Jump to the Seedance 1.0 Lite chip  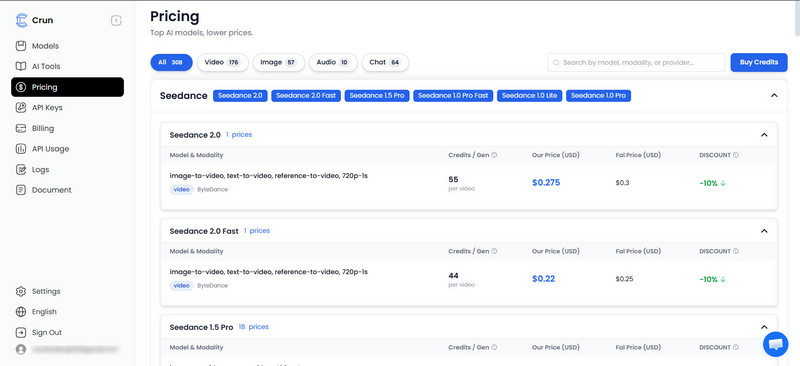click(530, 95)
